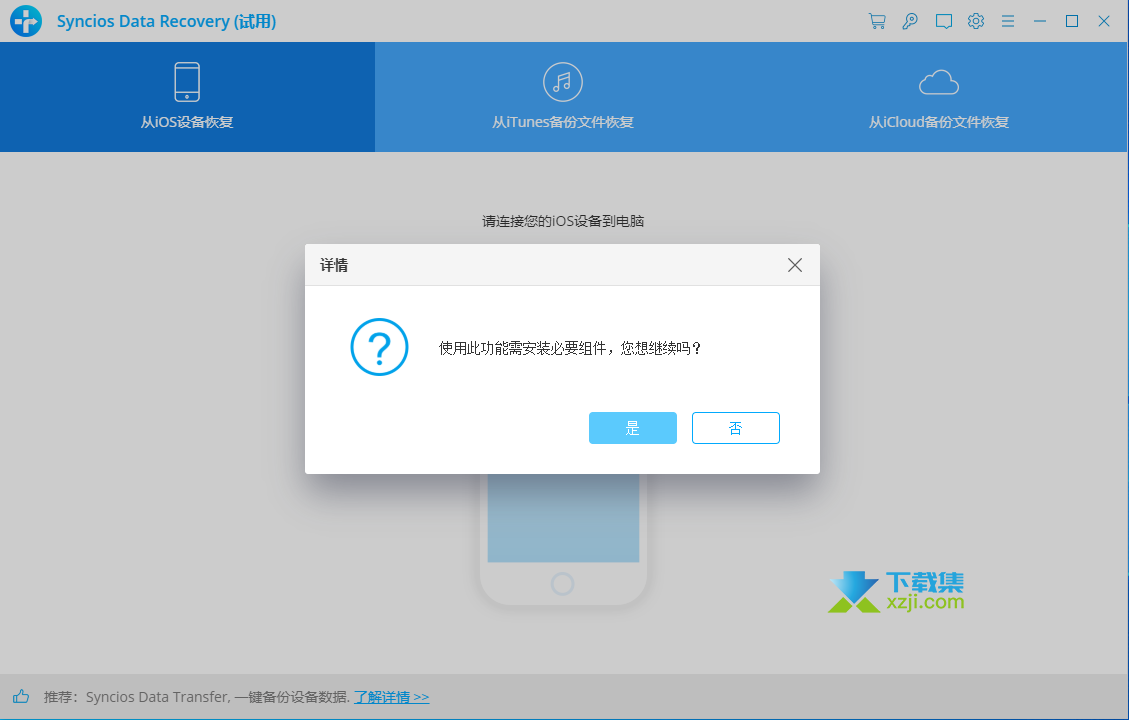
Task: Close the Syncios Data Recovery window
Action: tap(1104, 21)
